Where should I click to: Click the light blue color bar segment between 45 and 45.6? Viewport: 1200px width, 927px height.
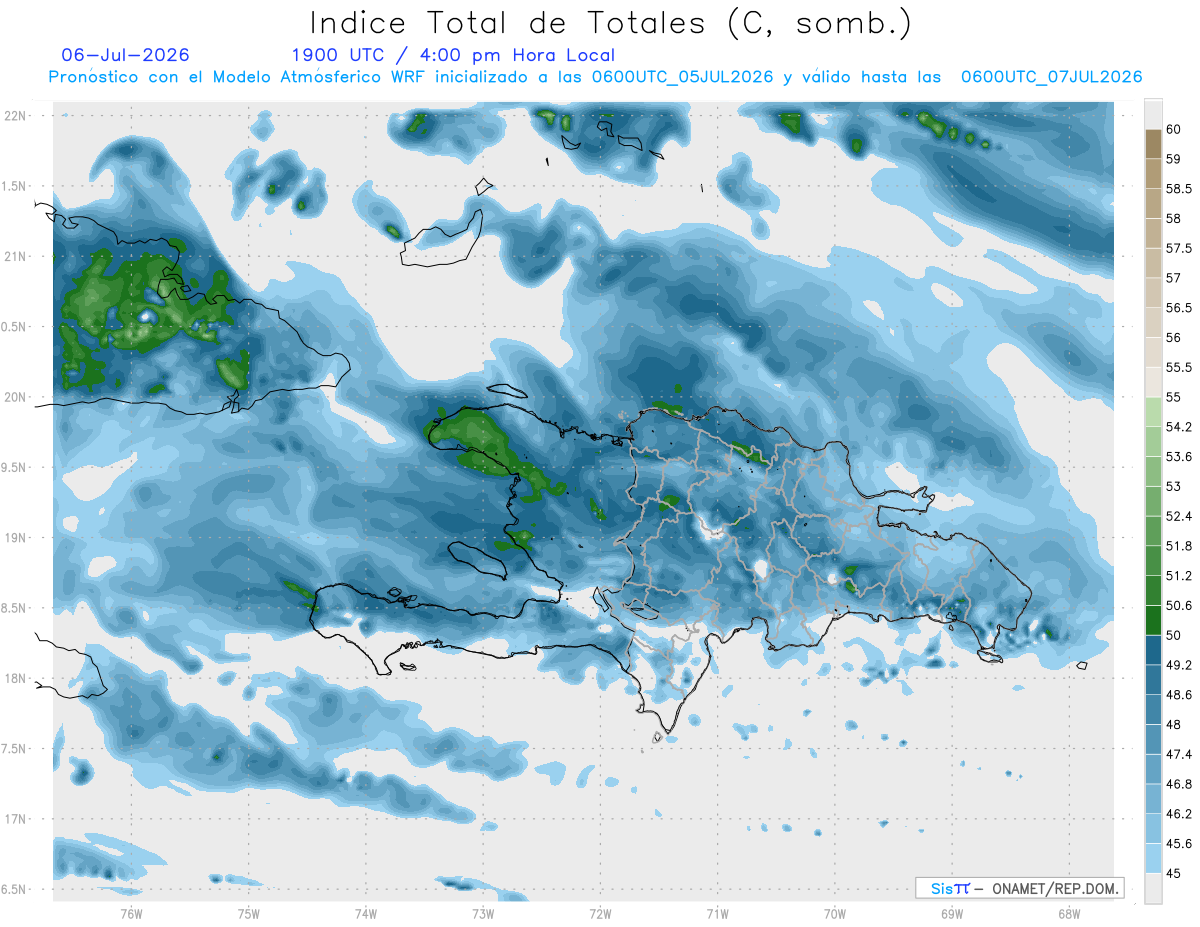click(x=1153, y=859)
